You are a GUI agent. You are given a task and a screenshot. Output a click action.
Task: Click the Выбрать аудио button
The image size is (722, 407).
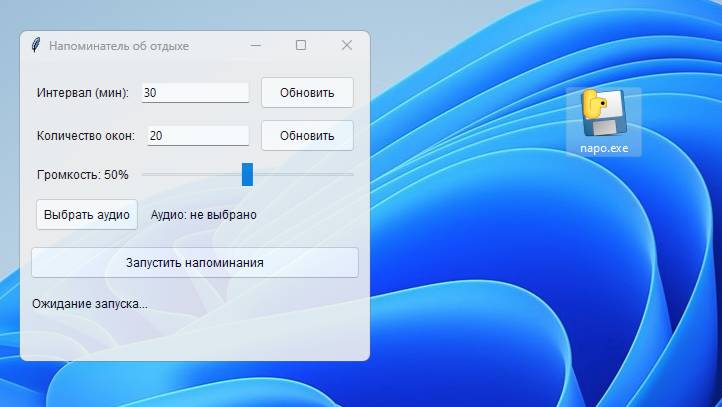pyautogui.click(x=87, y=215)
